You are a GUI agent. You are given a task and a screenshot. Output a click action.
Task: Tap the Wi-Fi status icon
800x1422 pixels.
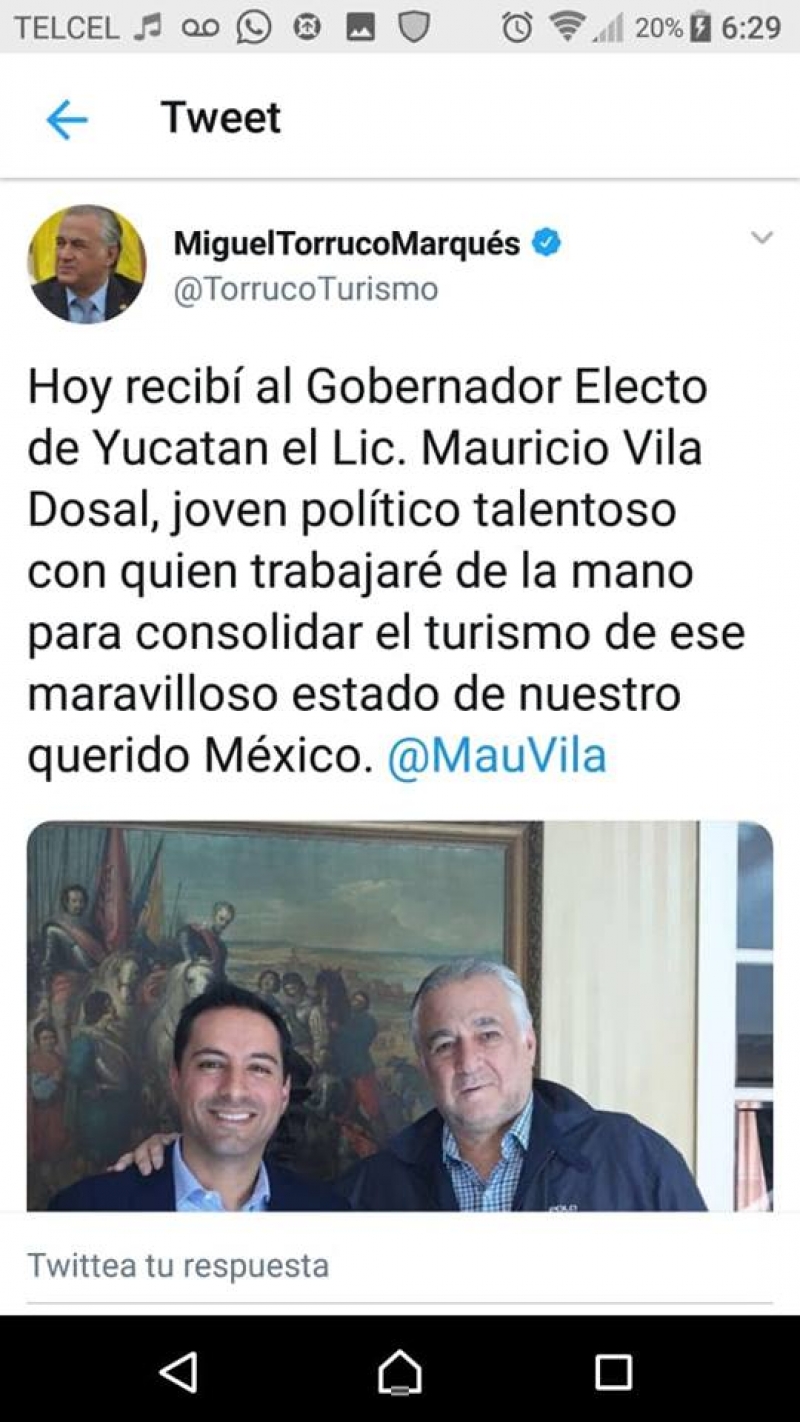567,27
